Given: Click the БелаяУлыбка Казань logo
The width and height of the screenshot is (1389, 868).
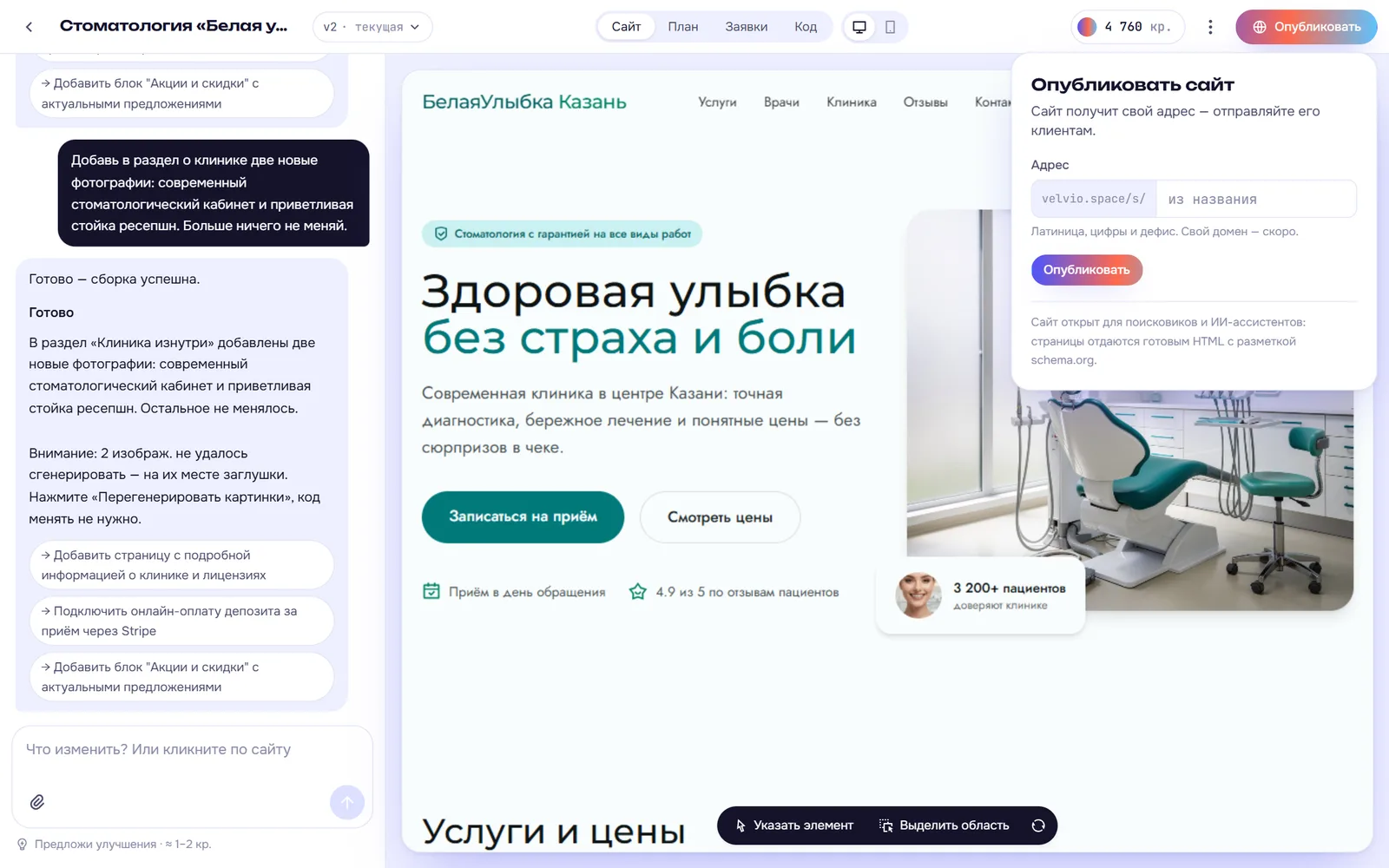Looking at the screenshot, I should pyautogui.click(x=524, y=102).
